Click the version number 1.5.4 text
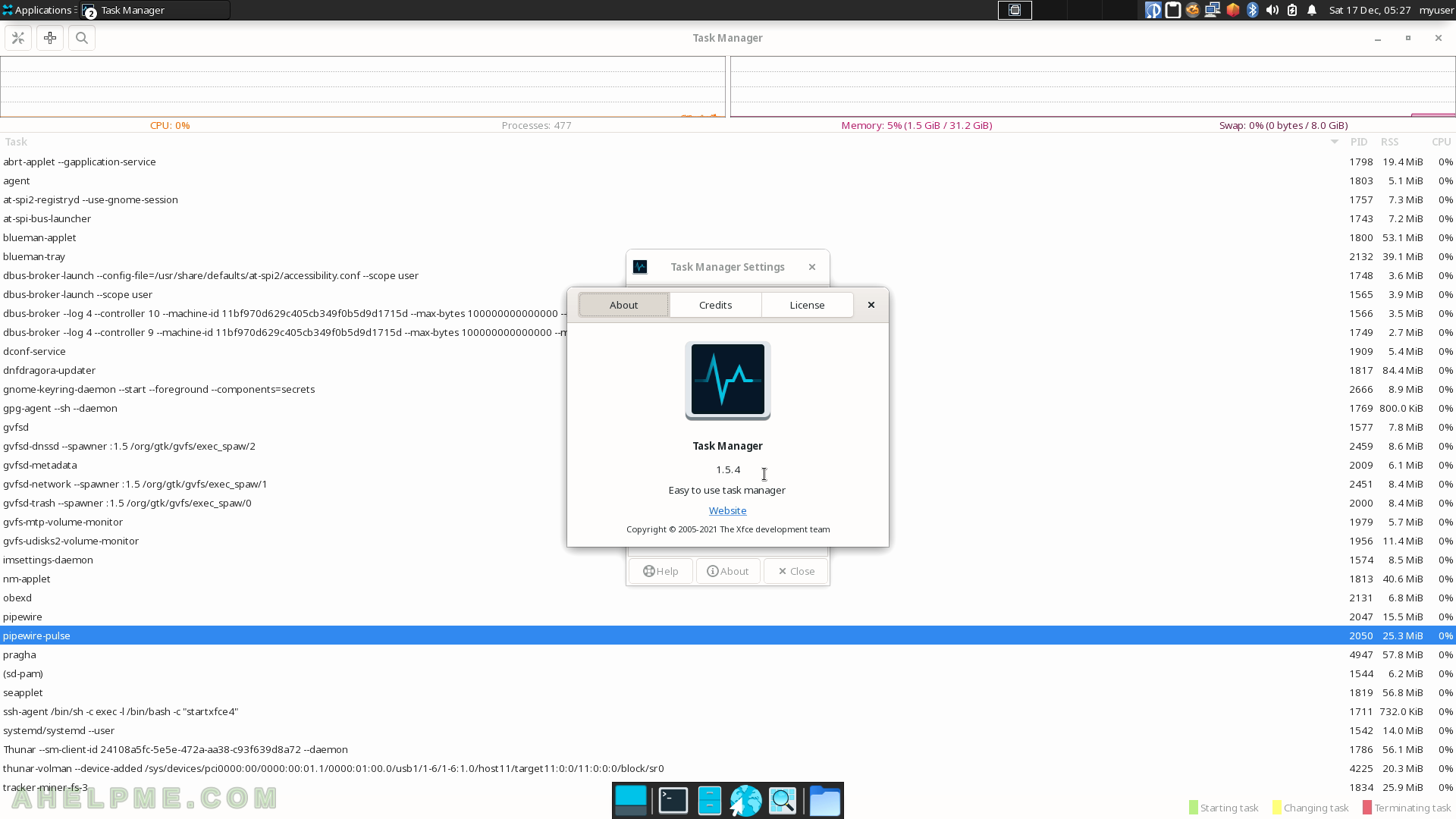This screenshot has width=1456, height=819. point(728,469)
